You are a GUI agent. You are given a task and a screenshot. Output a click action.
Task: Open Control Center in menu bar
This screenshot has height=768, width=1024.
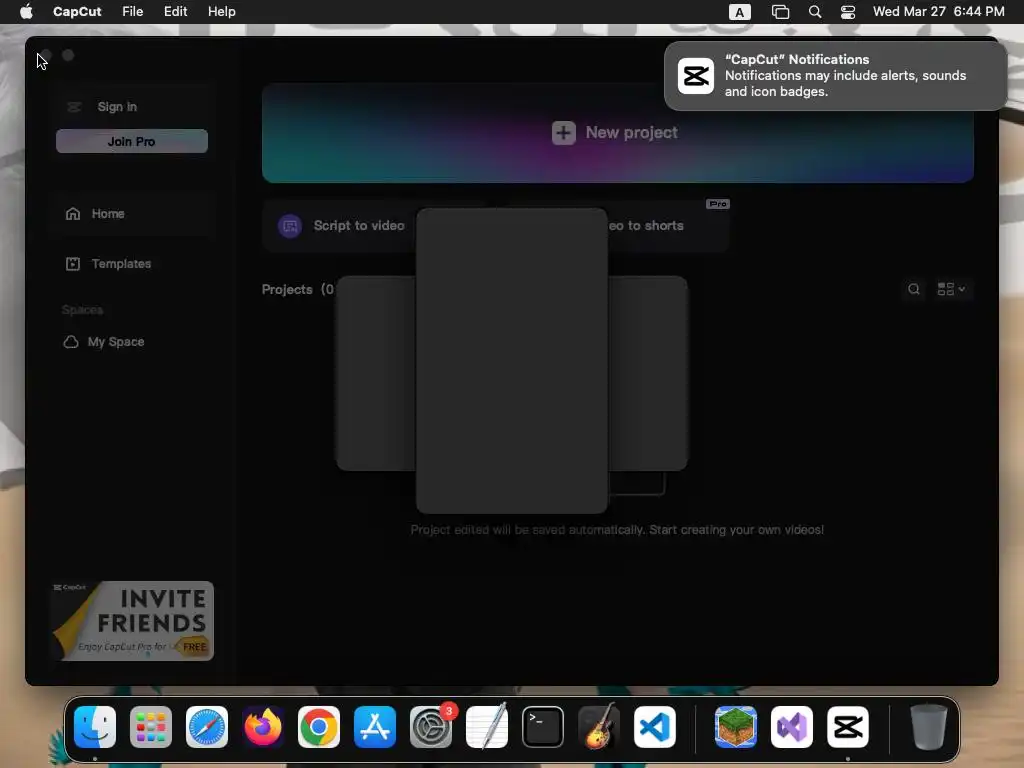click(x=848, y=12)
